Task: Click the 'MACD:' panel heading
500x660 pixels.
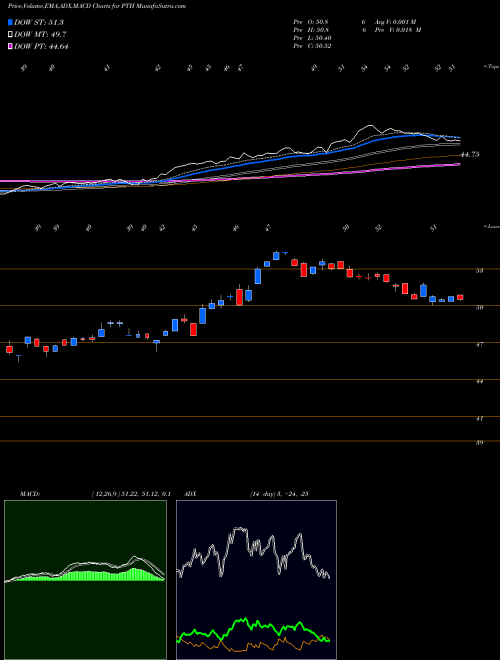Action: click(29, 494)
